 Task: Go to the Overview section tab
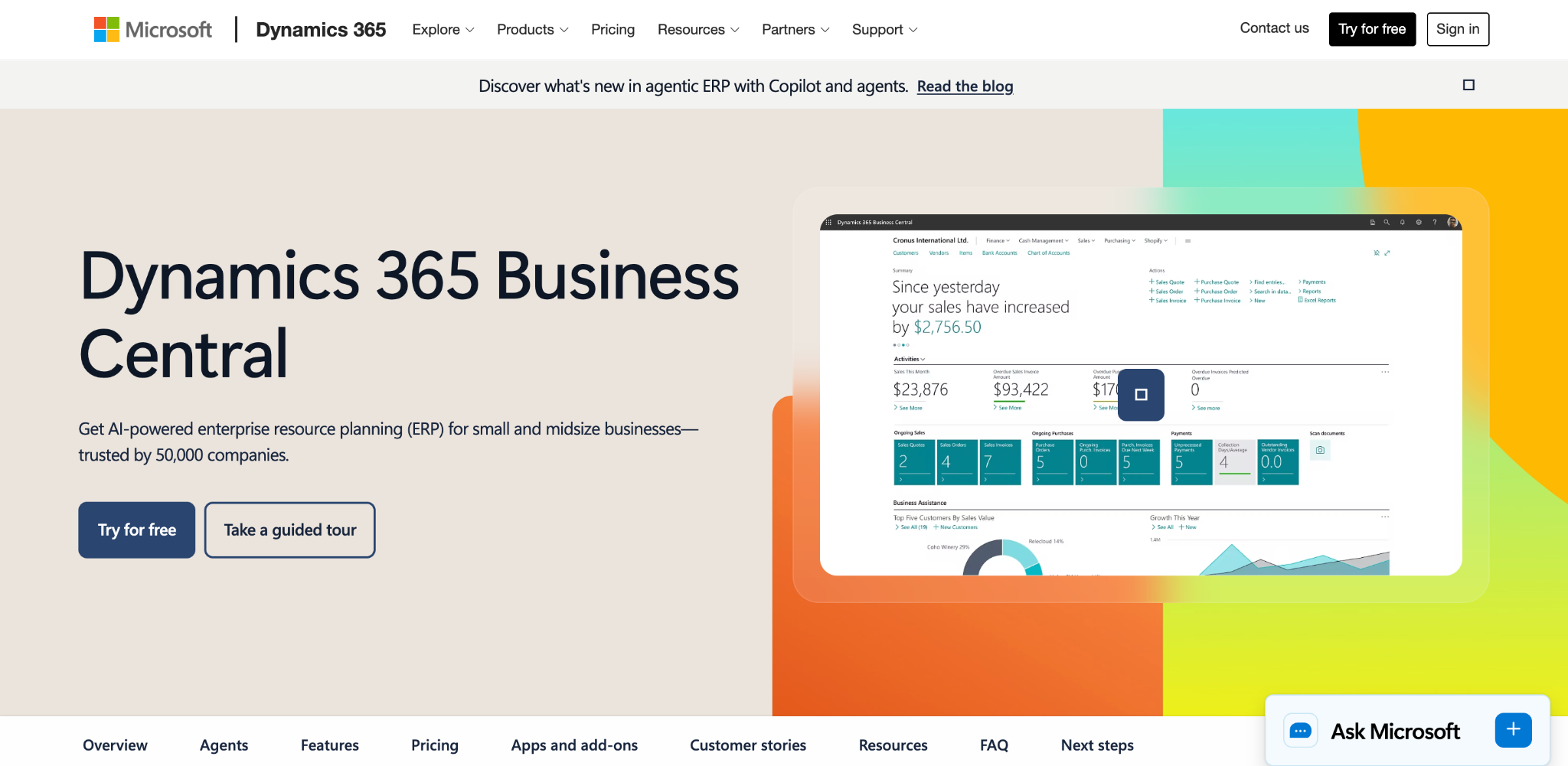(x=115, y=745)
